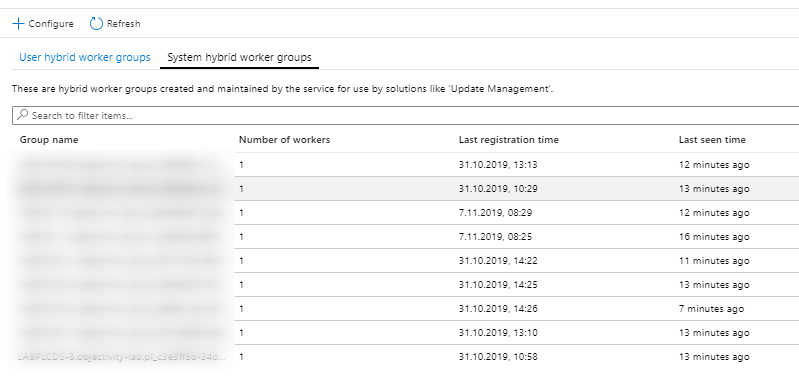Select registration time 7.11.2019, 08:25
Screen dimensions: 799x376
click(495, 236)
